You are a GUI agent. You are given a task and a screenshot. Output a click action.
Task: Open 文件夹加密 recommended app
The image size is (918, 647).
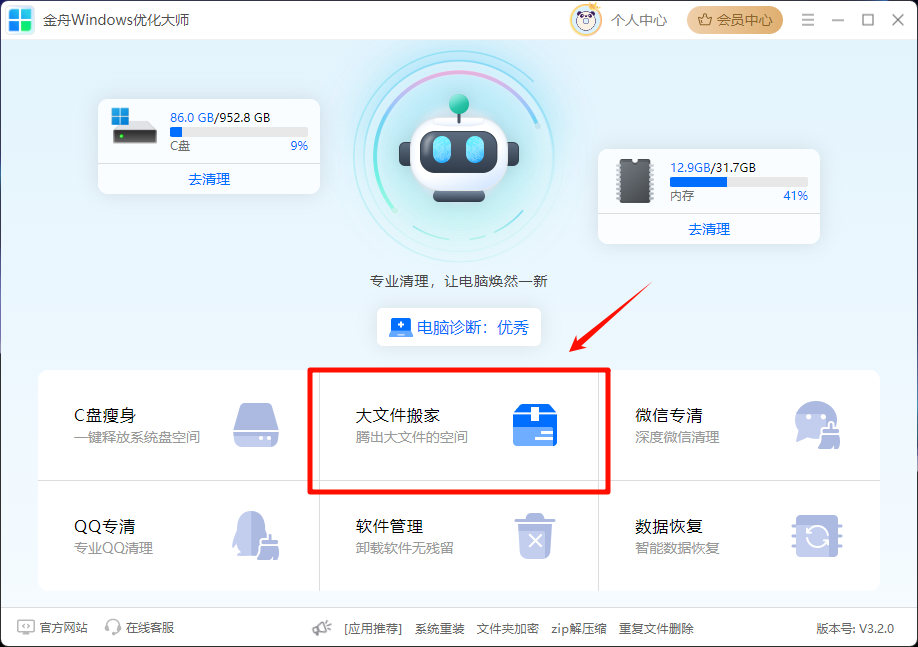pos(508,629)
